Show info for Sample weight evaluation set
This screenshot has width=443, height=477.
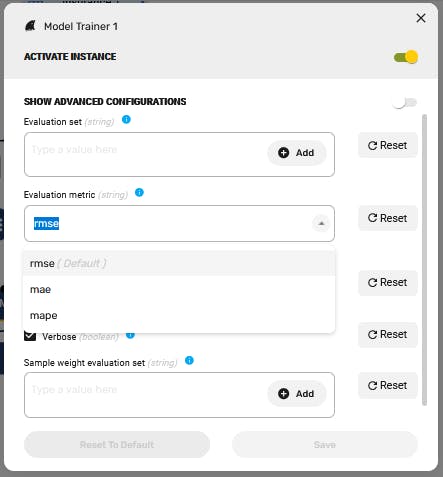189,360
